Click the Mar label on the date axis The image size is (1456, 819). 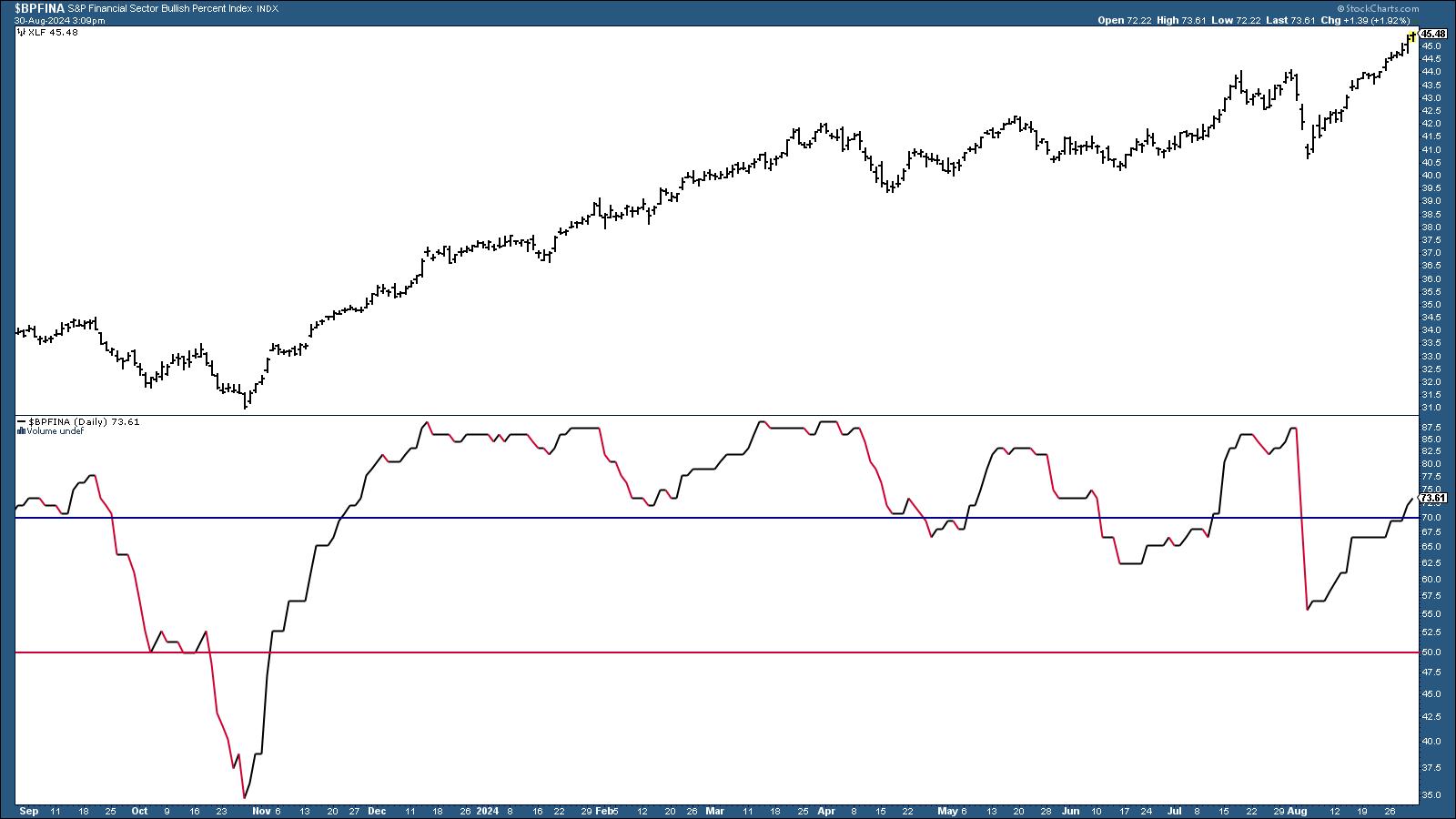click(x=716, y=810)
